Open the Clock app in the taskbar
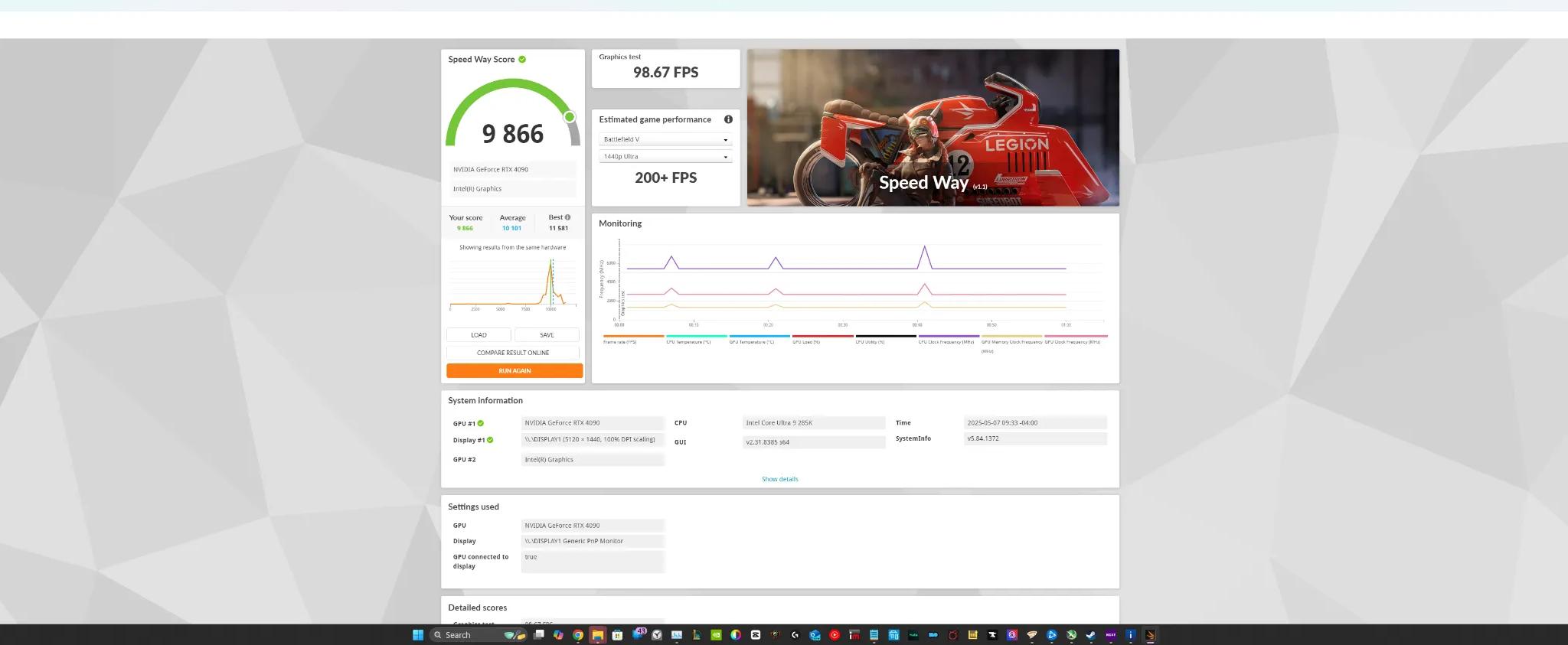The width and height of the screenshot is (1568, 645). 656,635
